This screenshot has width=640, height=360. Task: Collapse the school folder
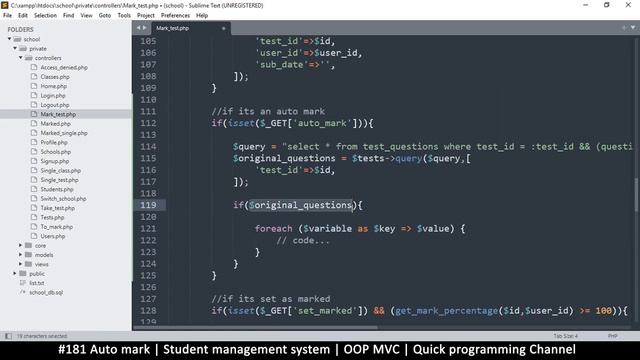tap(9, 39)
